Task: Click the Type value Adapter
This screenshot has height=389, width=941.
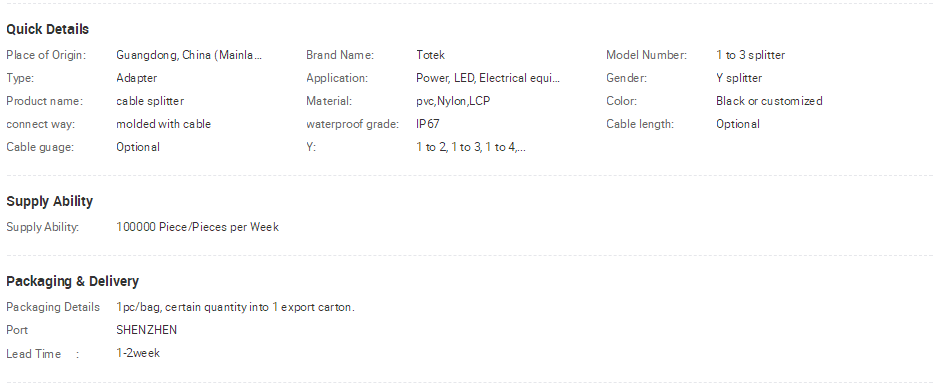Action: (136, 78)
